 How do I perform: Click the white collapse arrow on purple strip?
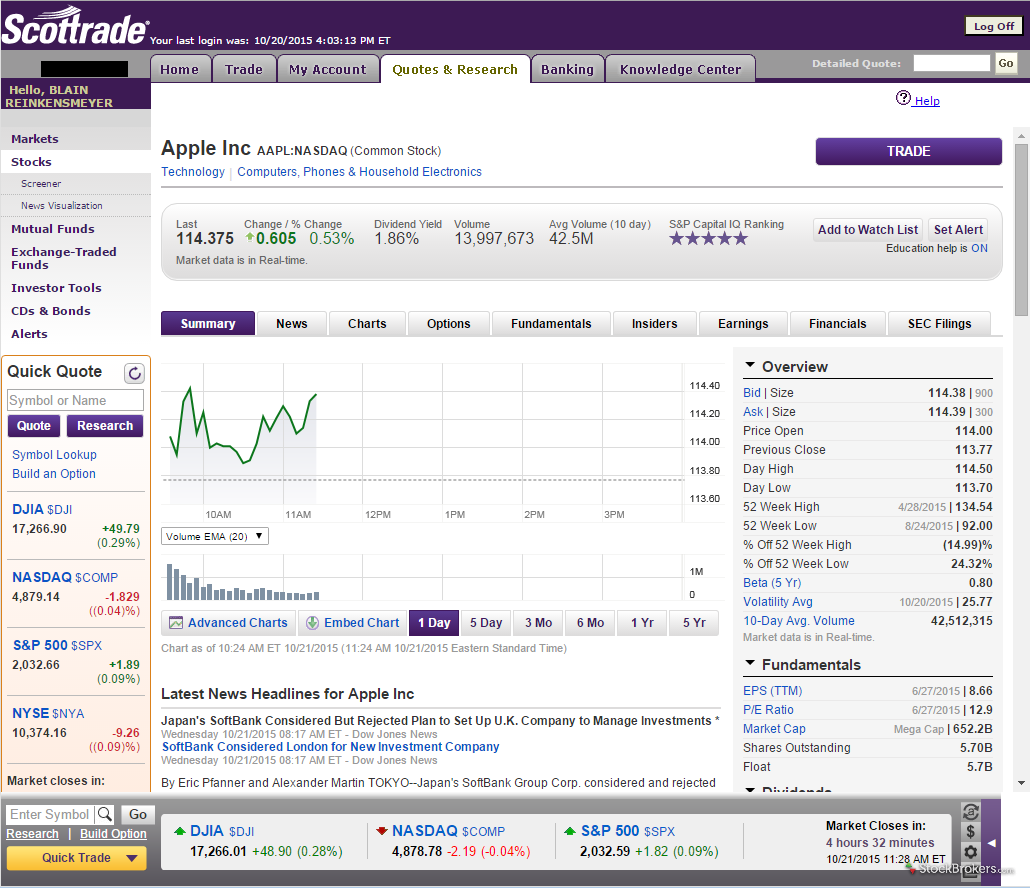coord(992,843)
